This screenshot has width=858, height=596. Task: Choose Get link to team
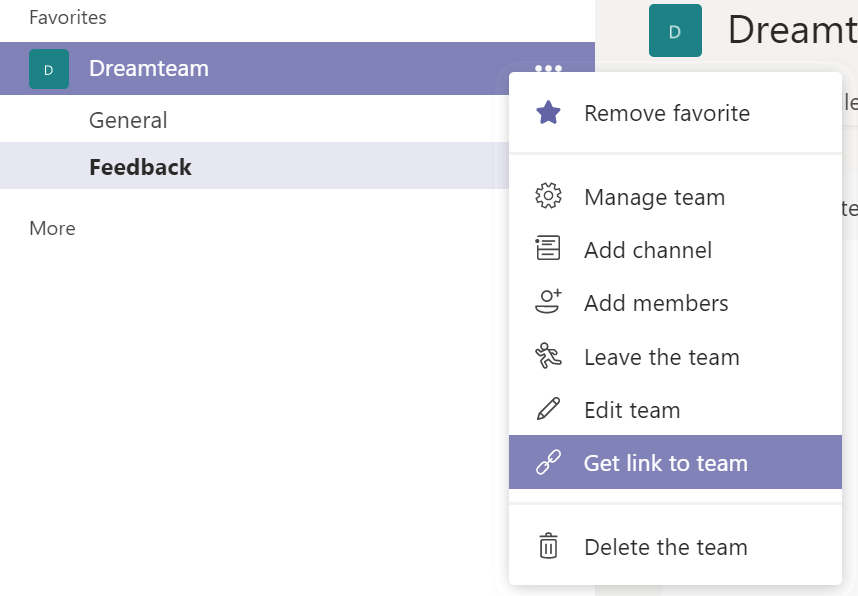click(x=666, y=463)
